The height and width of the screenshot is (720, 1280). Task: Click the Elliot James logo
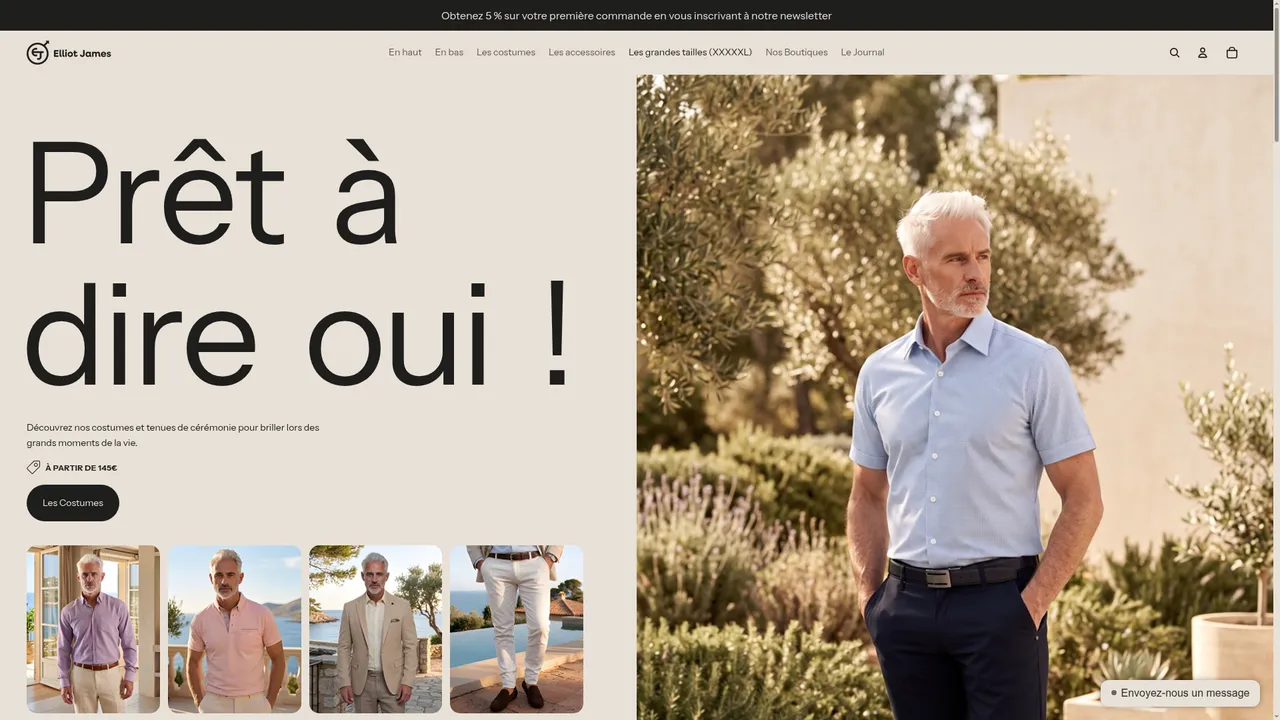click(x=69, y=53)
